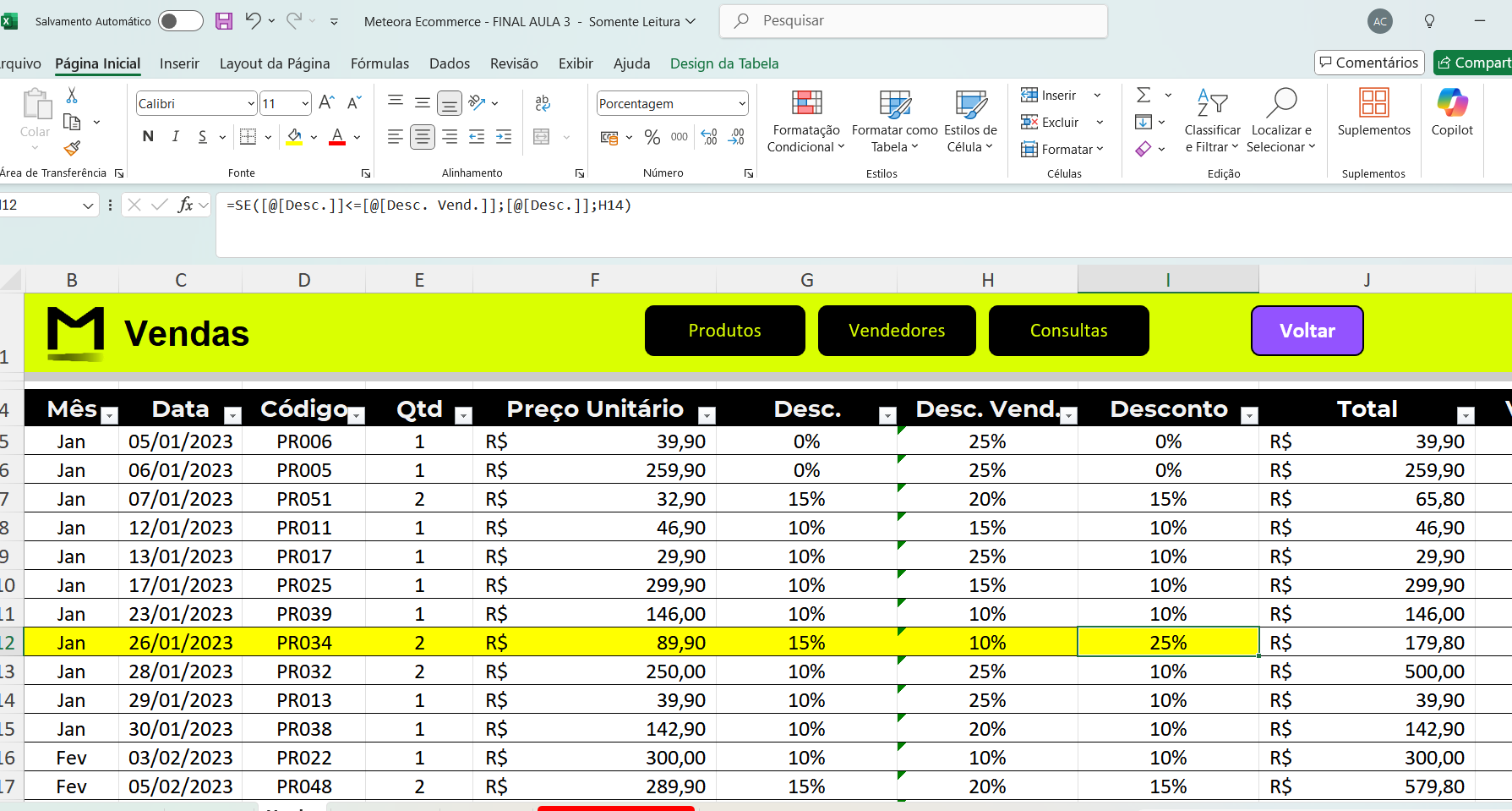
Task: Toggle Salvamento Automático switch
Action: [x=181, y=21]
